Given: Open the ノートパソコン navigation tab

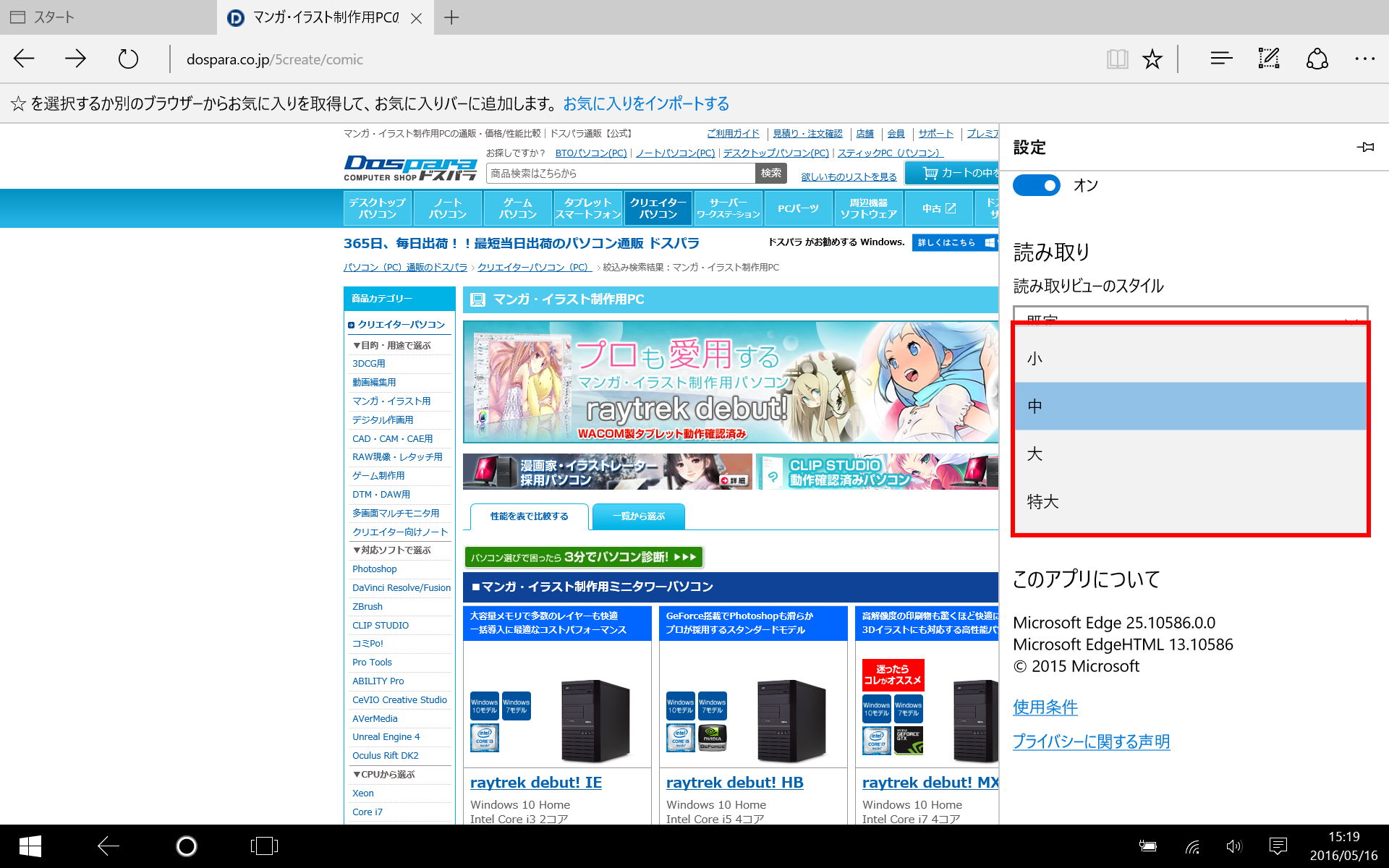Looking at the screenshot, I should (448, 208).
